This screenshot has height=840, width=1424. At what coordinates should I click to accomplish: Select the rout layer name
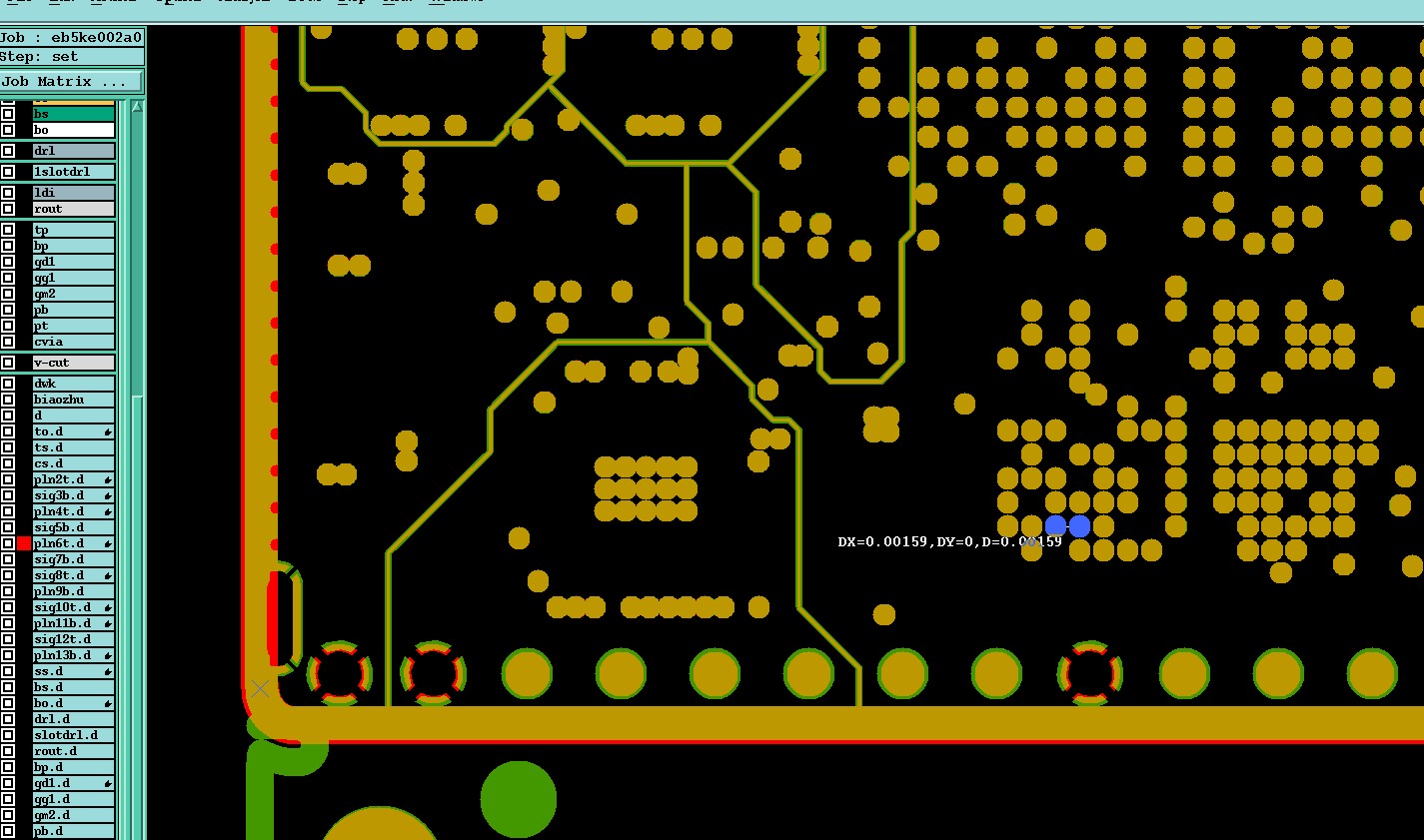point(74,209)
